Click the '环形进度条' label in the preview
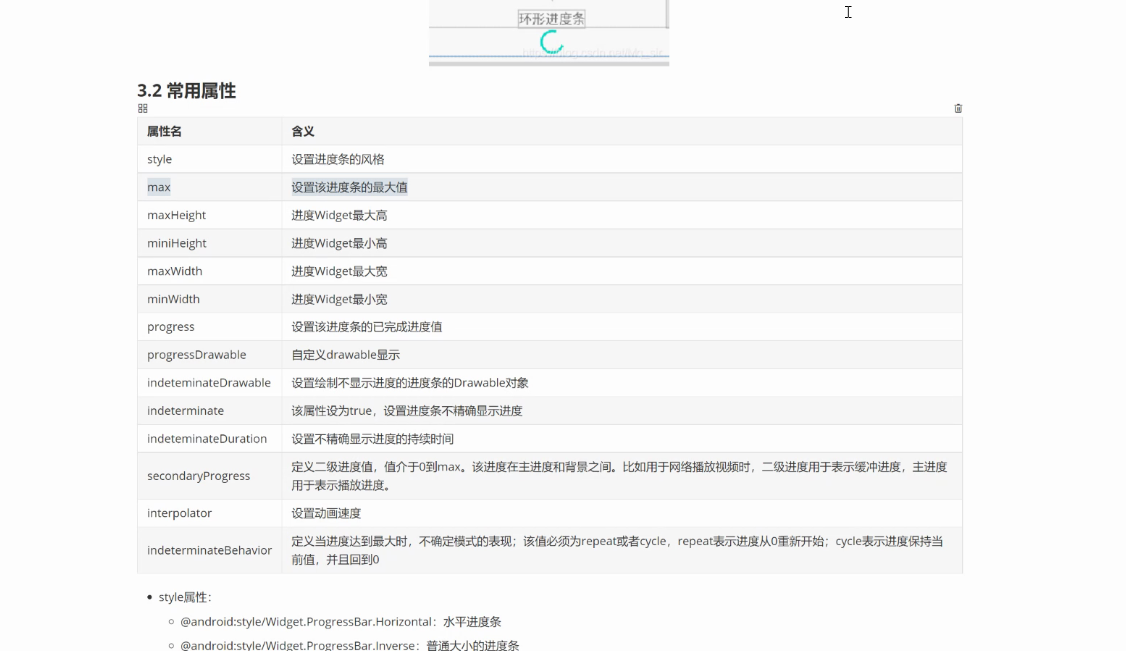 click(552, 19)
